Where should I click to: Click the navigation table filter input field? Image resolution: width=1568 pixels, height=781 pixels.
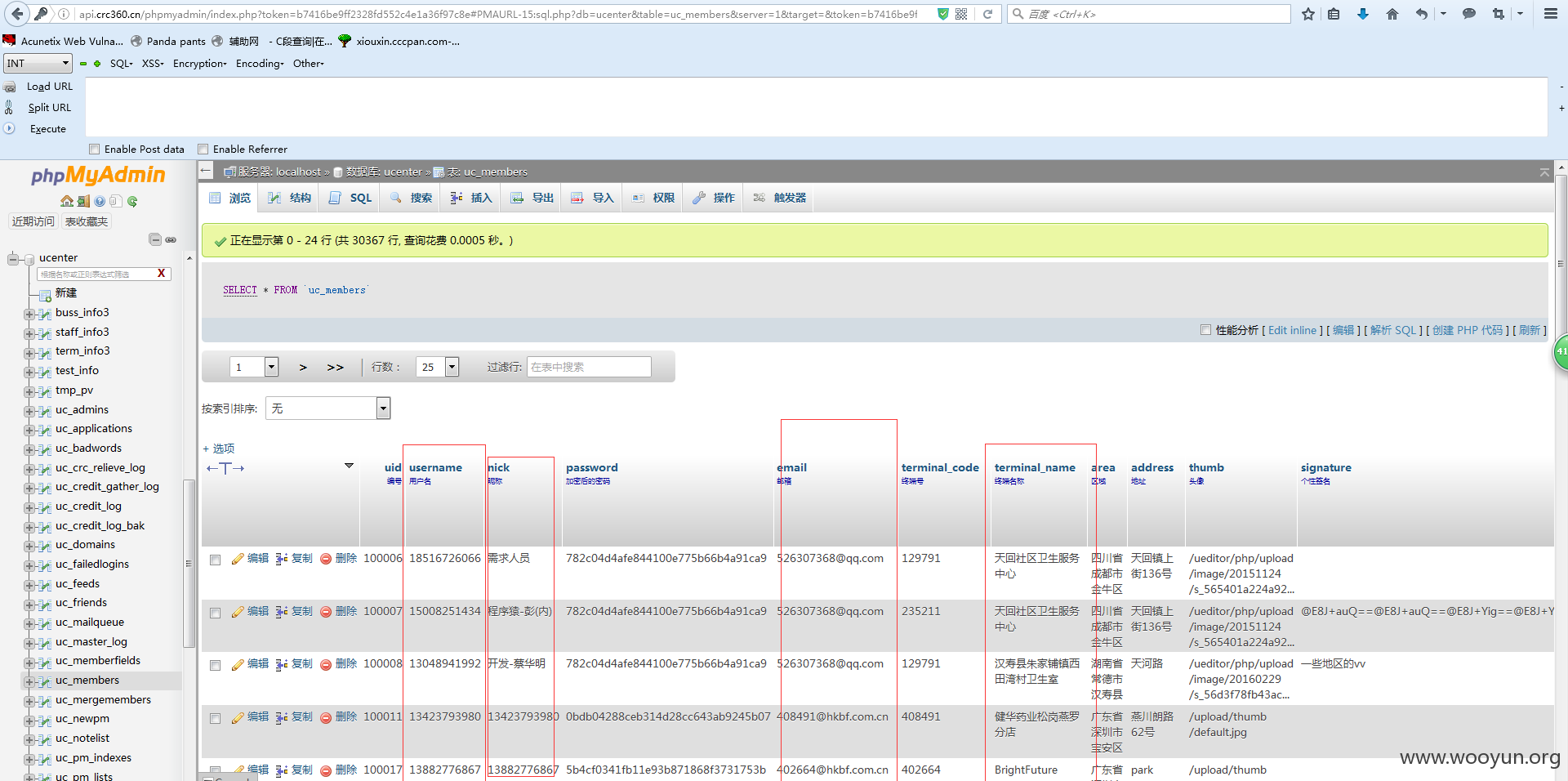pos(96,274)
